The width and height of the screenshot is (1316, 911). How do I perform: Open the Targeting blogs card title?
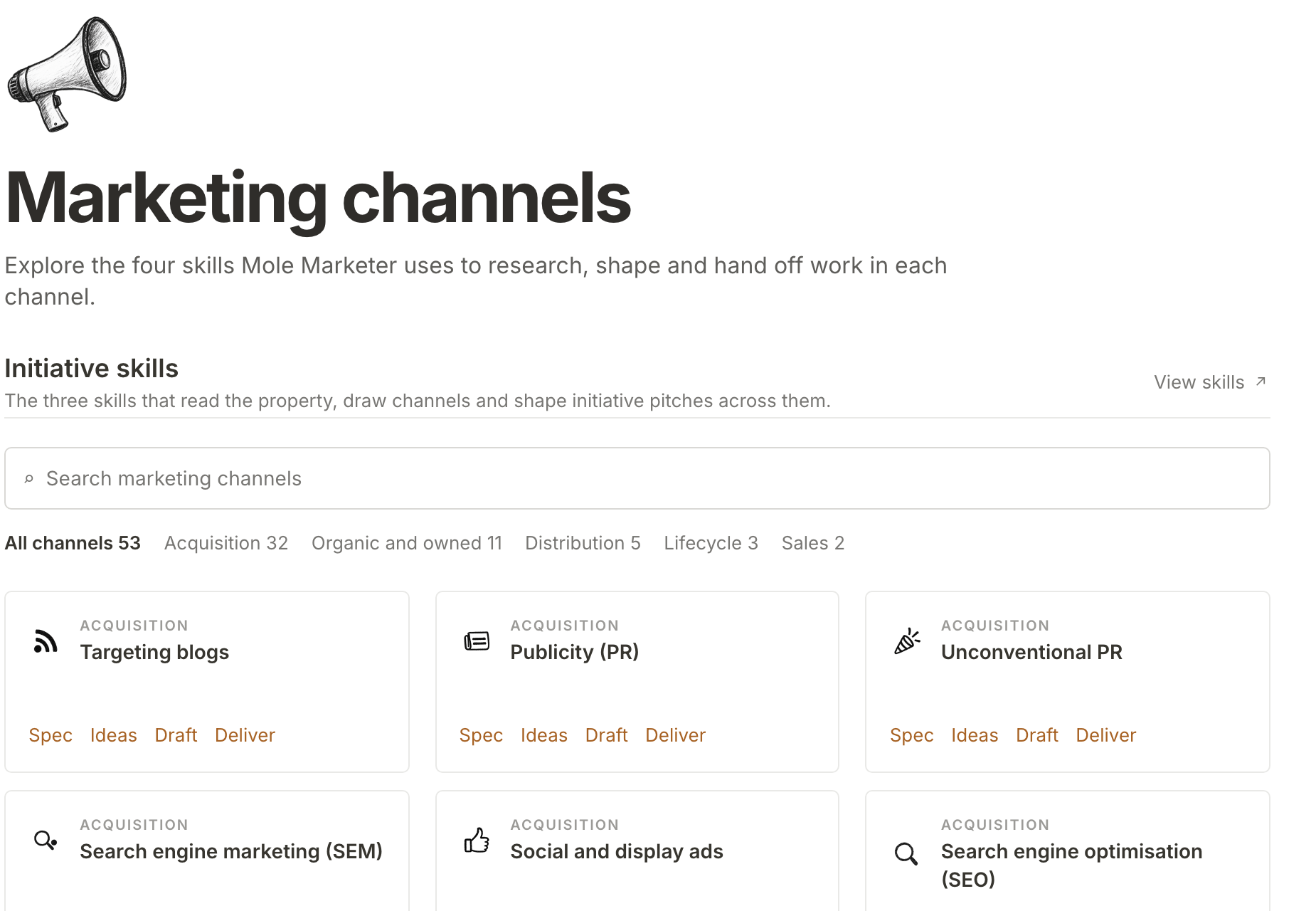(154, 652)
